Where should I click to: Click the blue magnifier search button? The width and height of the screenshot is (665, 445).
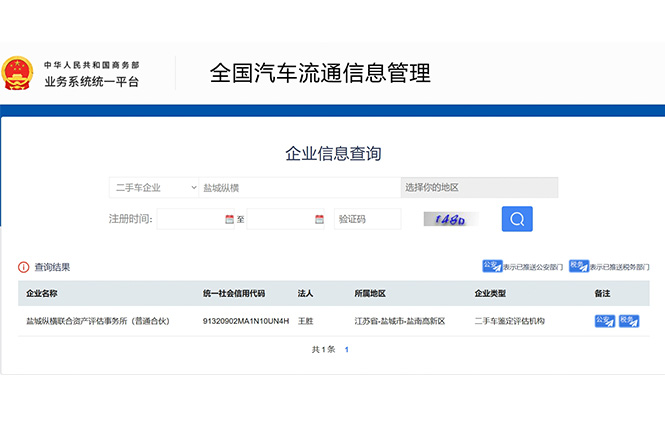(x=517, y=219)
